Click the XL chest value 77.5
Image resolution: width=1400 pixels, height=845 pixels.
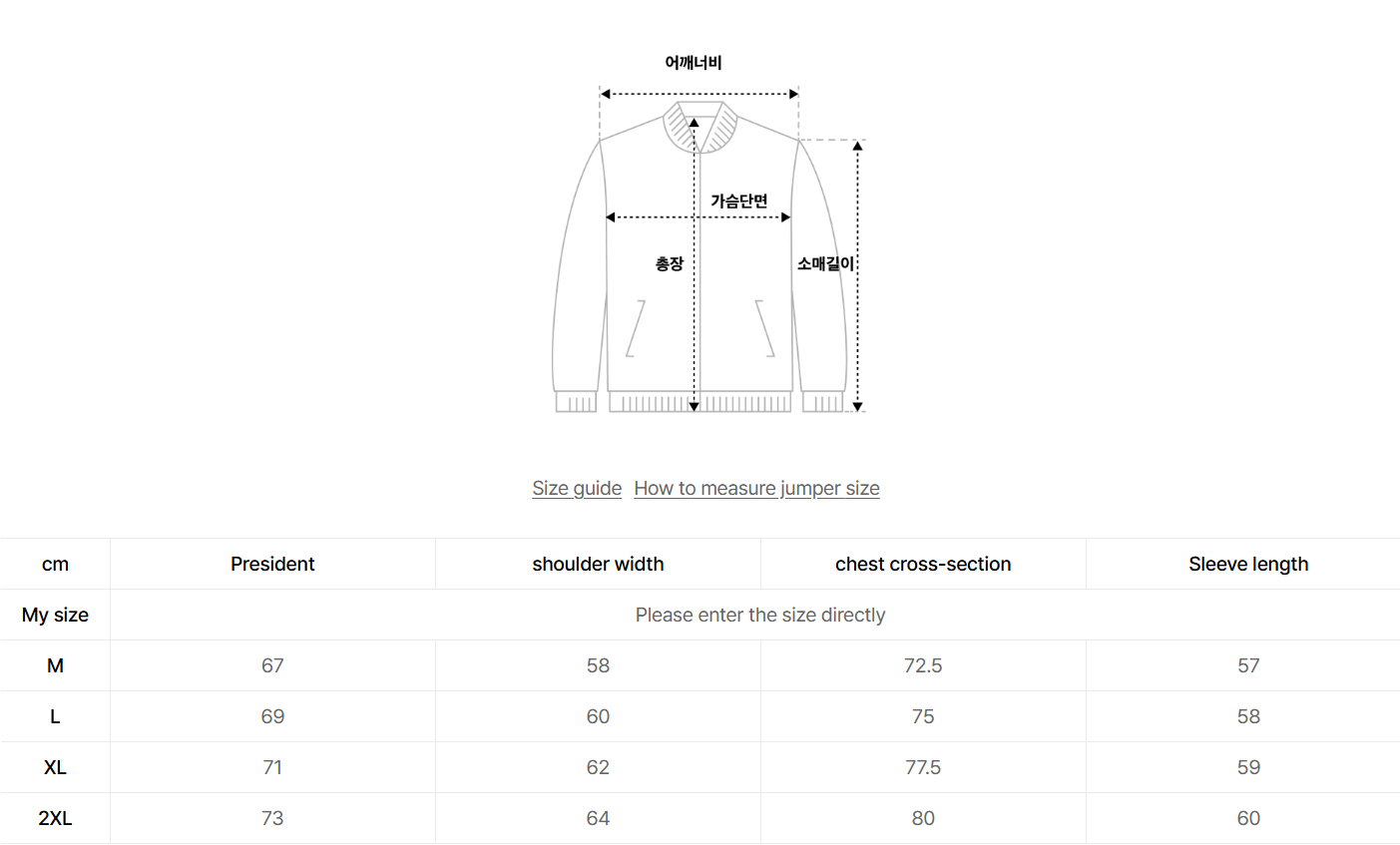coord(923,767)
